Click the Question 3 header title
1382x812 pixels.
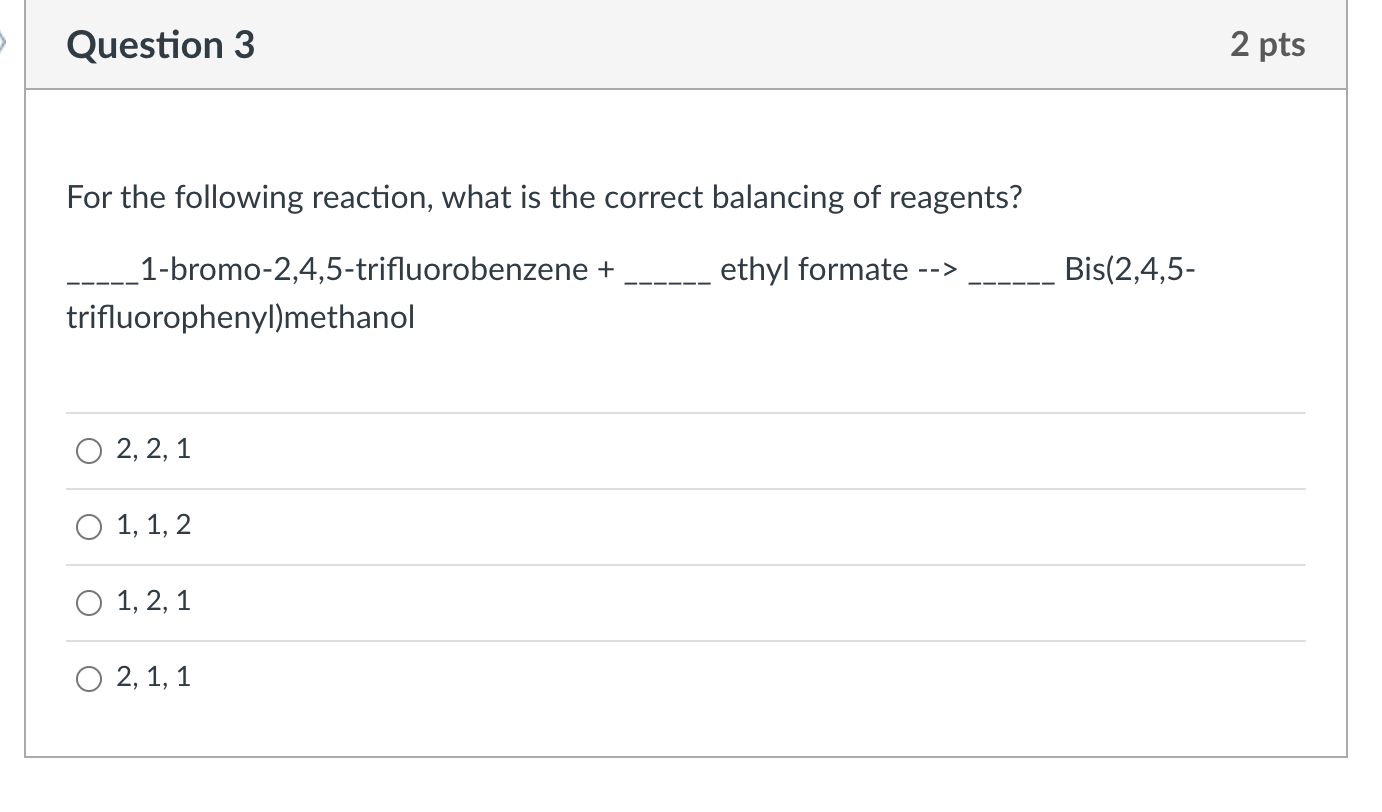[158, 44]
